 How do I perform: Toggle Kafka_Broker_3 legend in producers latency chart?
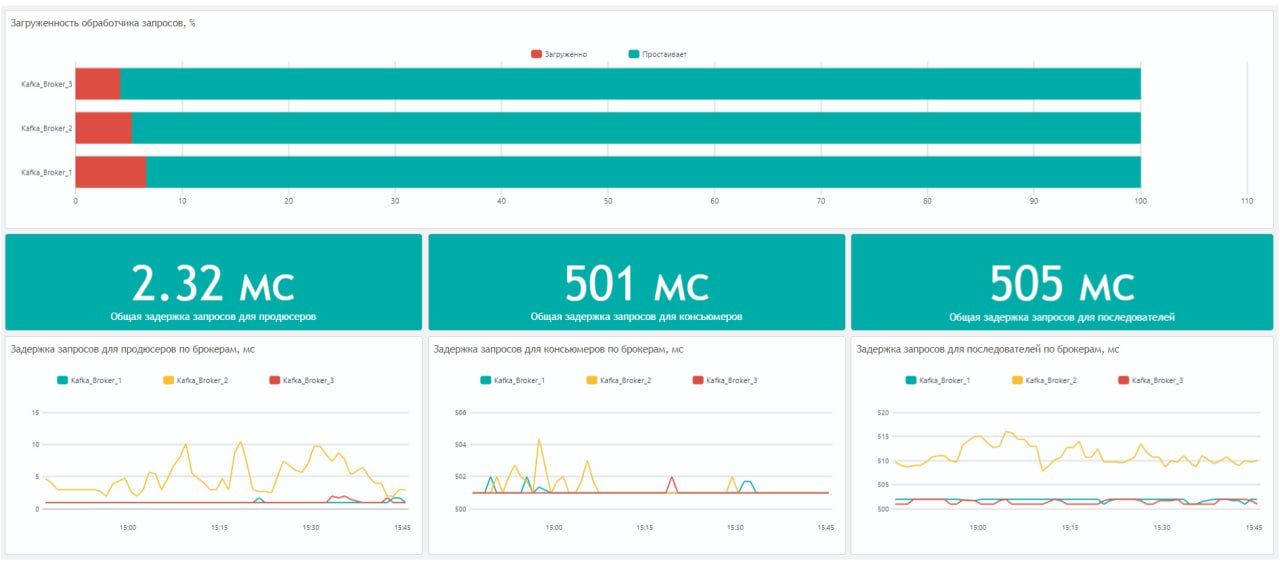click(x=301, y=380)
